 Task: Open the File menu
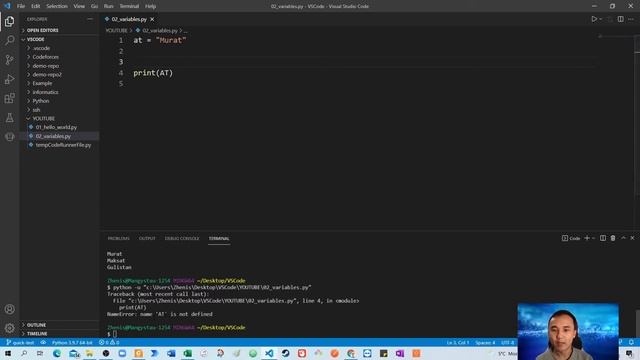21,6
